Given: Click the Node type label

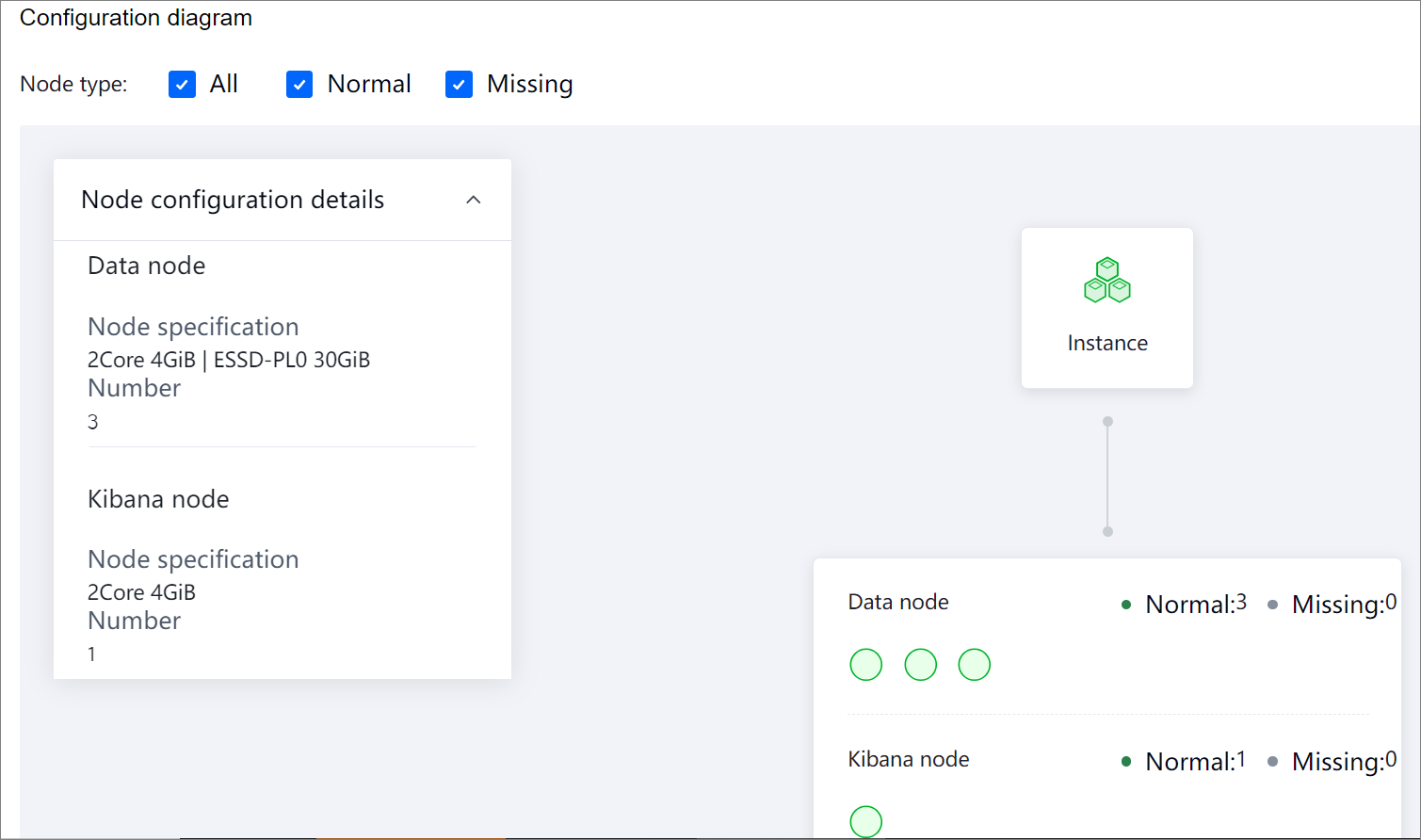Looking at the screenshot, I should pyautogui.click(x=73, y=85).
